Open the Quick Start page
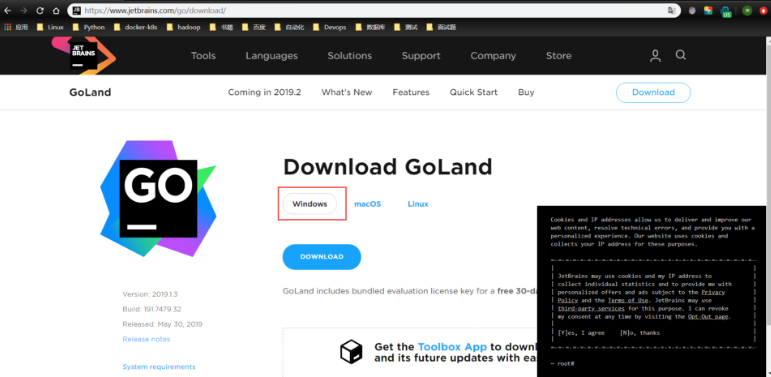This screenshot has width=771, height=377. pos(474,92)
